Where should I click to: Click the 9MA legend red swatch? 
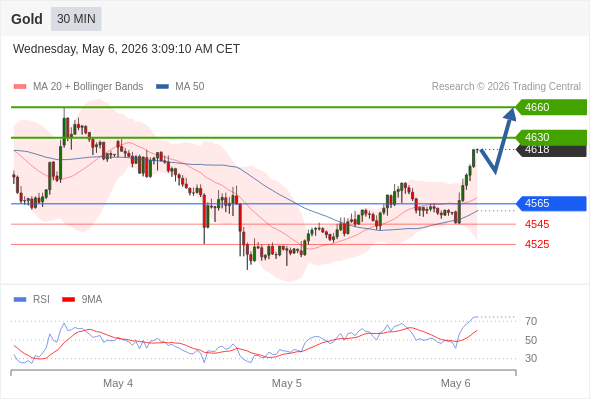coord(68,300)
